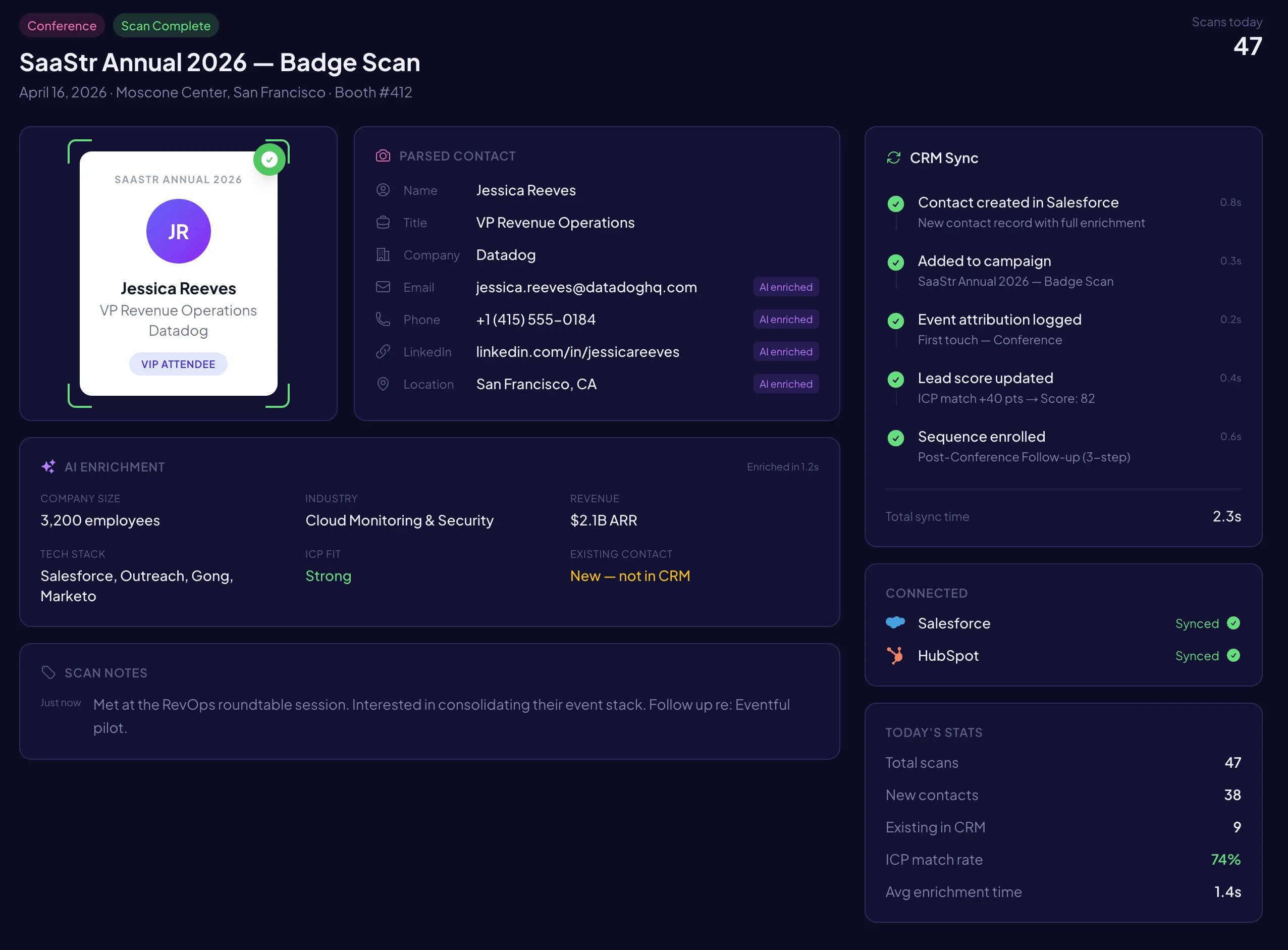The height and width of the screenshot is (950, 1288).
Task: Click the VIP ATTENDEE badge
Action: point(178,363)
